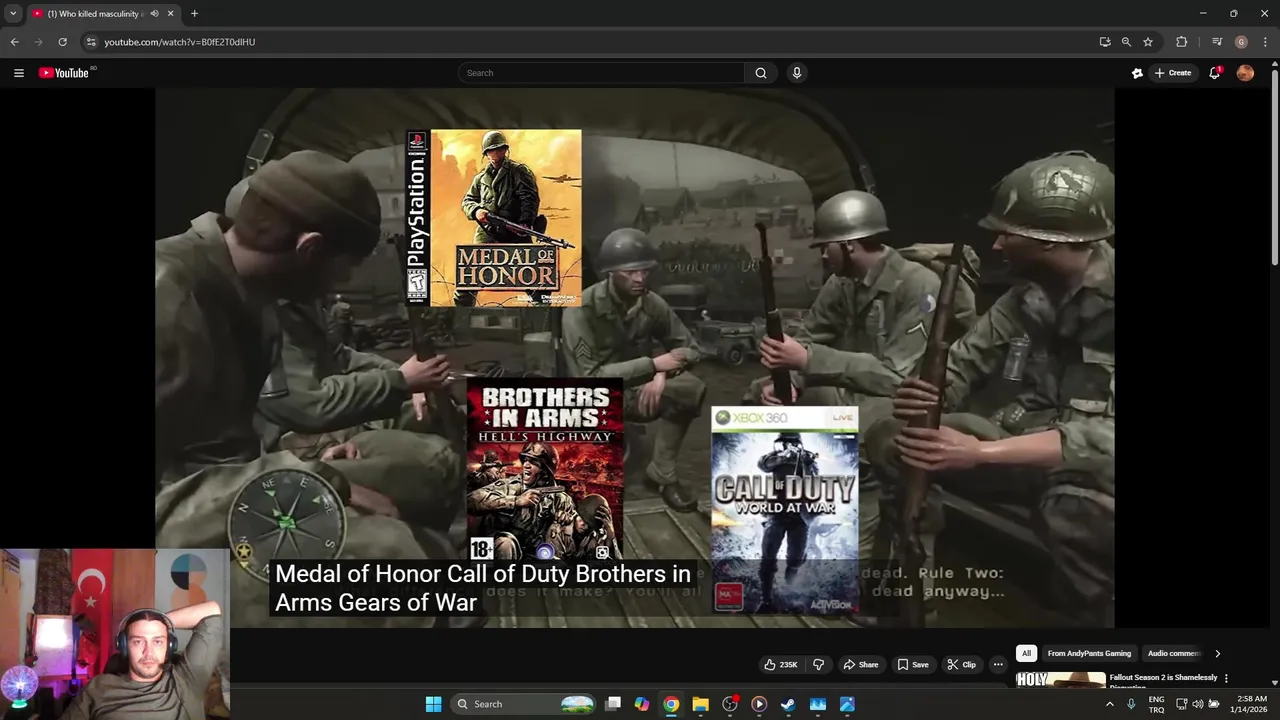The image size is (1280, 720).
Task: Click the ENG TRQ language indicator
Action: (x=1156, y=704)
